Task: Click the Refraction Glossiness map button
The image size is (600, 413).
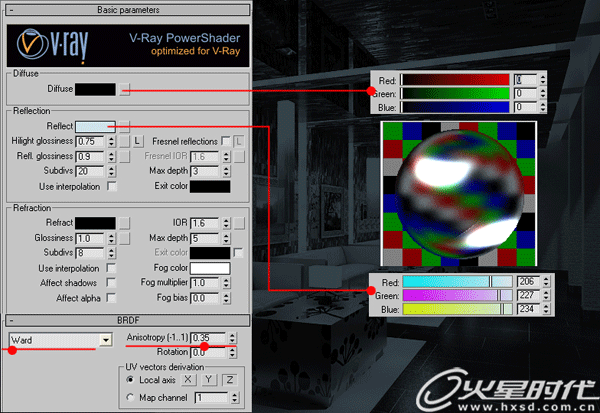Action: coord(124,238)
